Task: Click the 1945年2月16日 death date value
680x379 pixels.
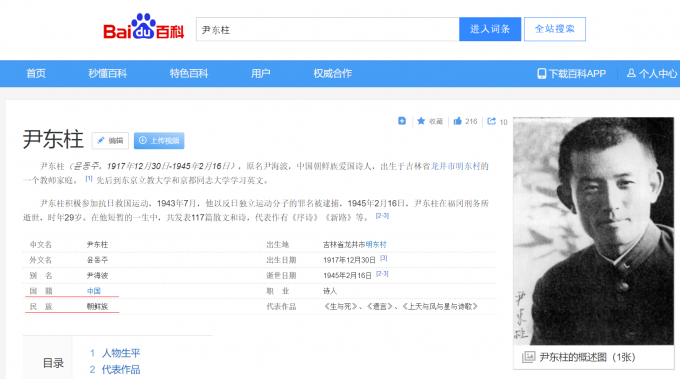Action: click(x=347, y=276)
